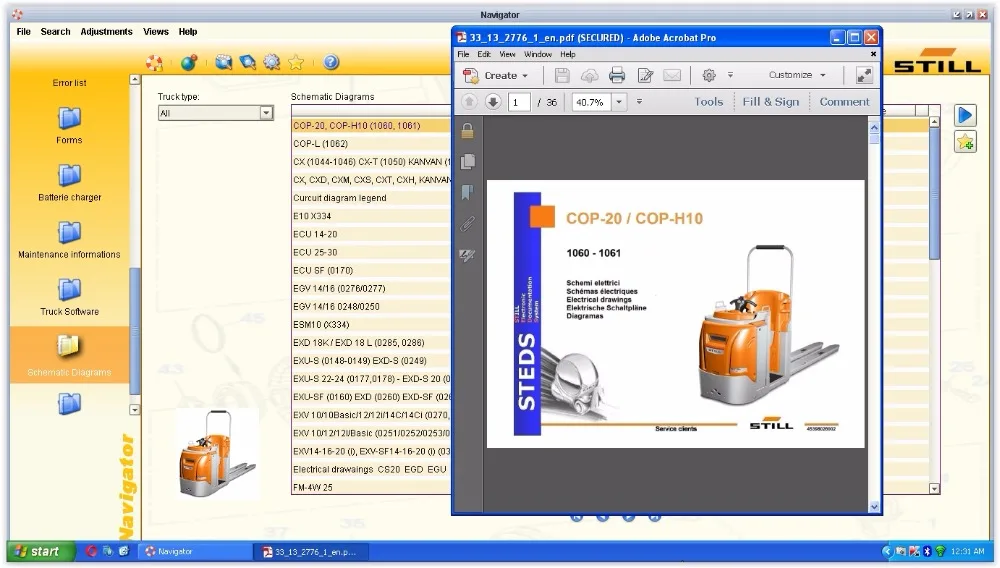
Task: Print the PDF using the printer icon
Action: click(617, 76)
